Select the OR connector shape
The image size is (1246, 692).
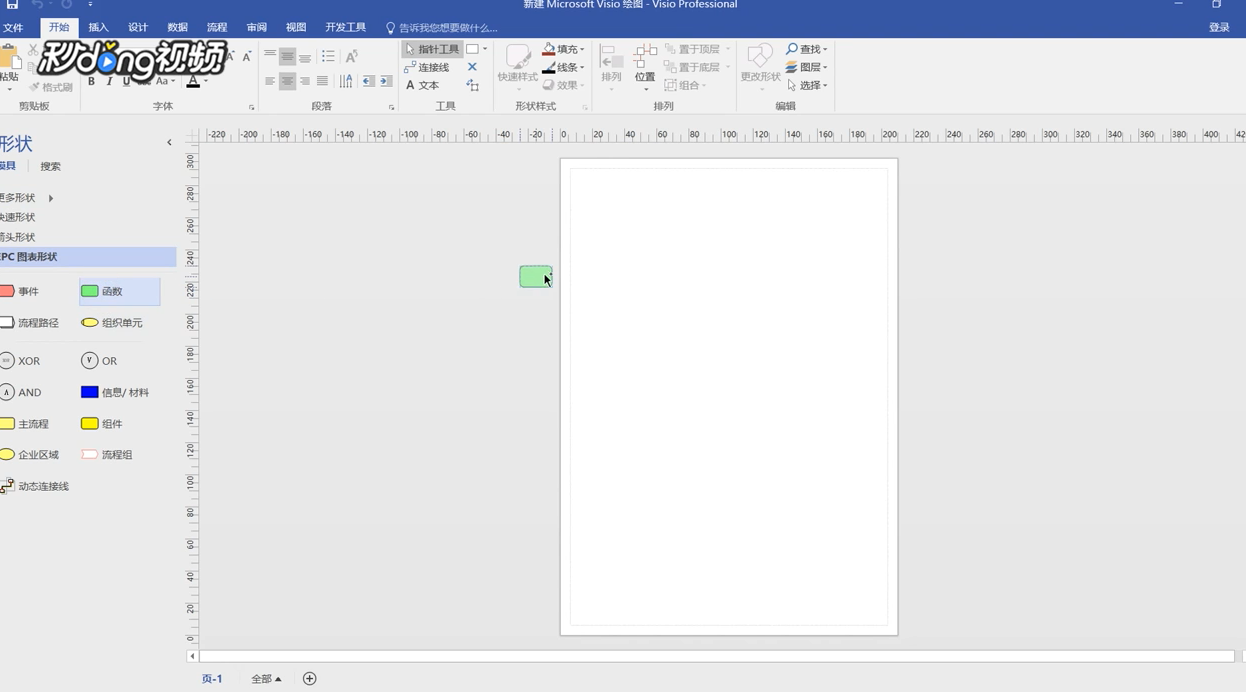point(100,361)
